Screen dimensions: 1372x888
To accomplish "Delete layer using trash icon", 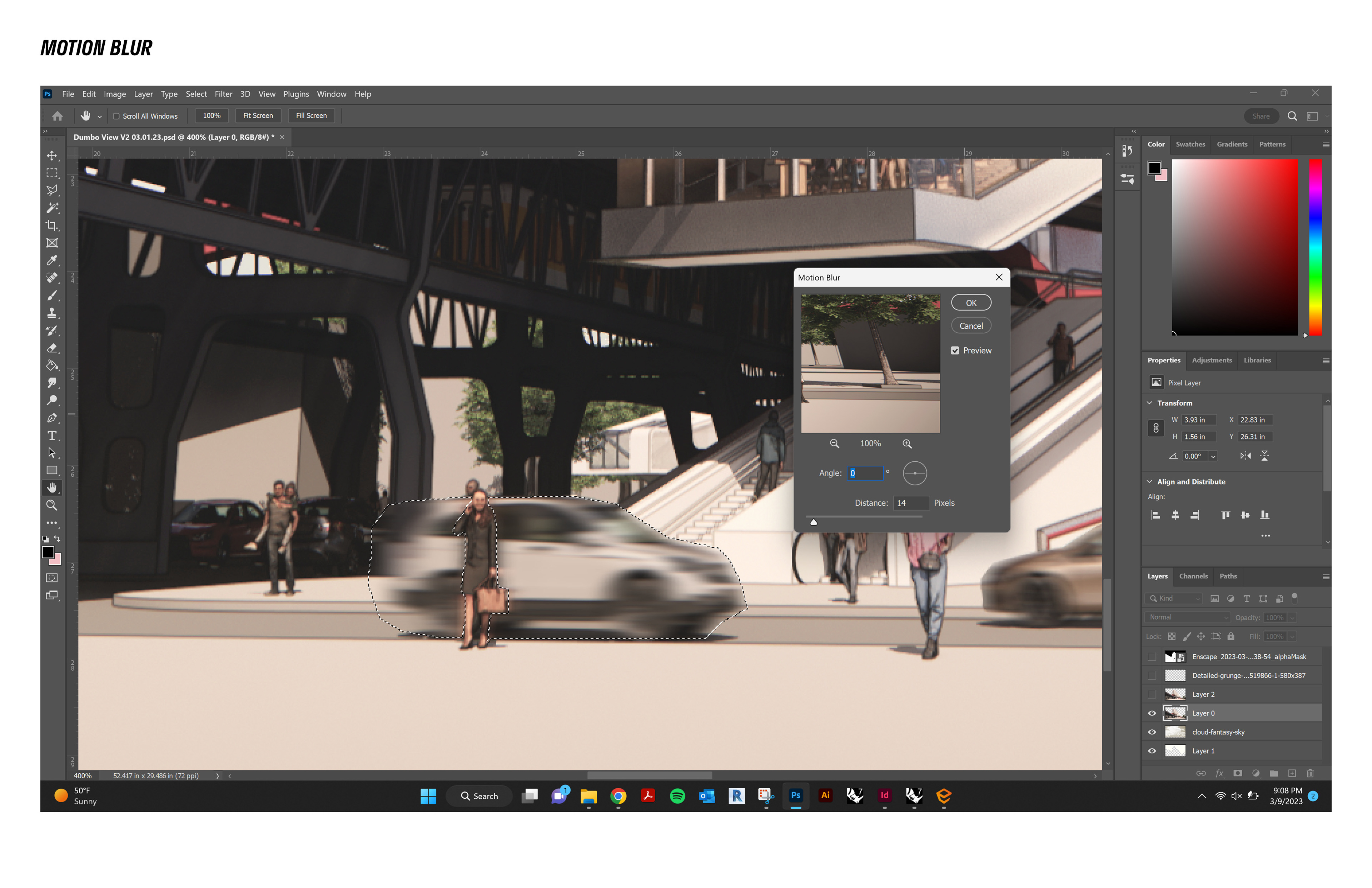I will point(1310,773).
